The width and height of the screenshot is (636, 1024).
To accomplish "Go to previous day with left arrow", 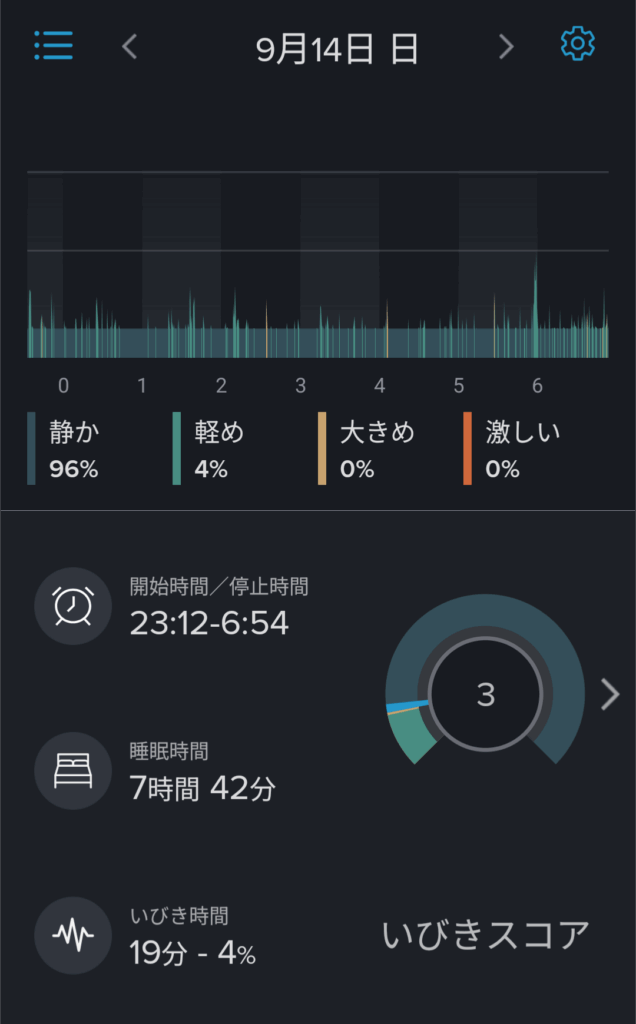I will [x=129, y=47].
